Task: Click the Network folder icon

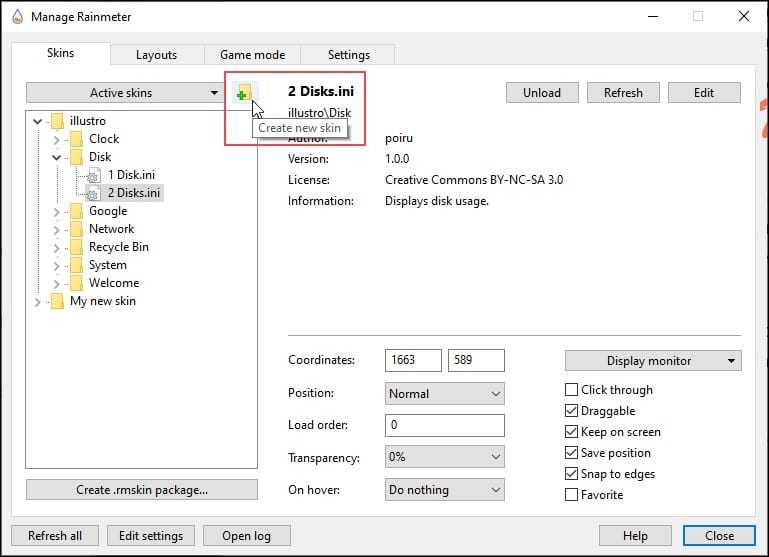Action: click(x=77, y=229)
